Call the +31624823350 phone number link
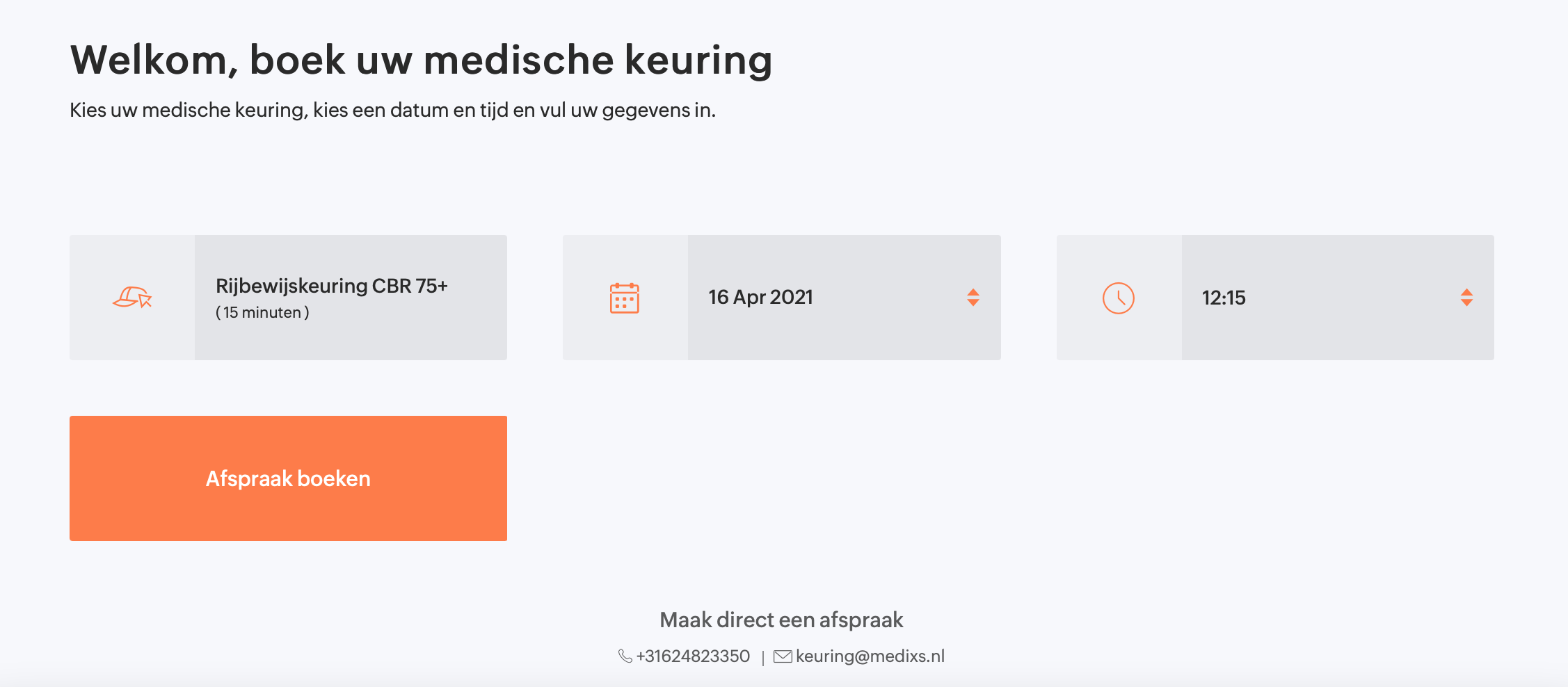Screen dimensions: 1568x687 coord(693,656)
